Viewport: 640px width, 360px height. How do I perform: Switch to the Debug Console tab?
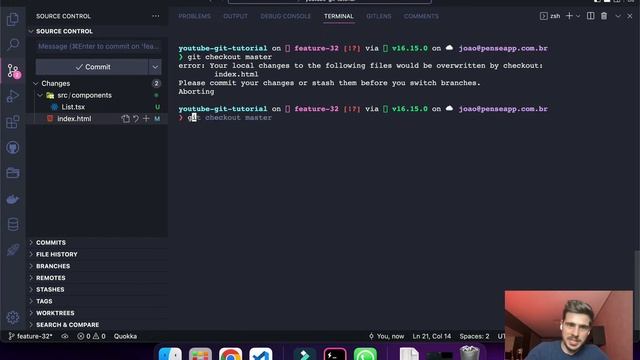[285, 16]
